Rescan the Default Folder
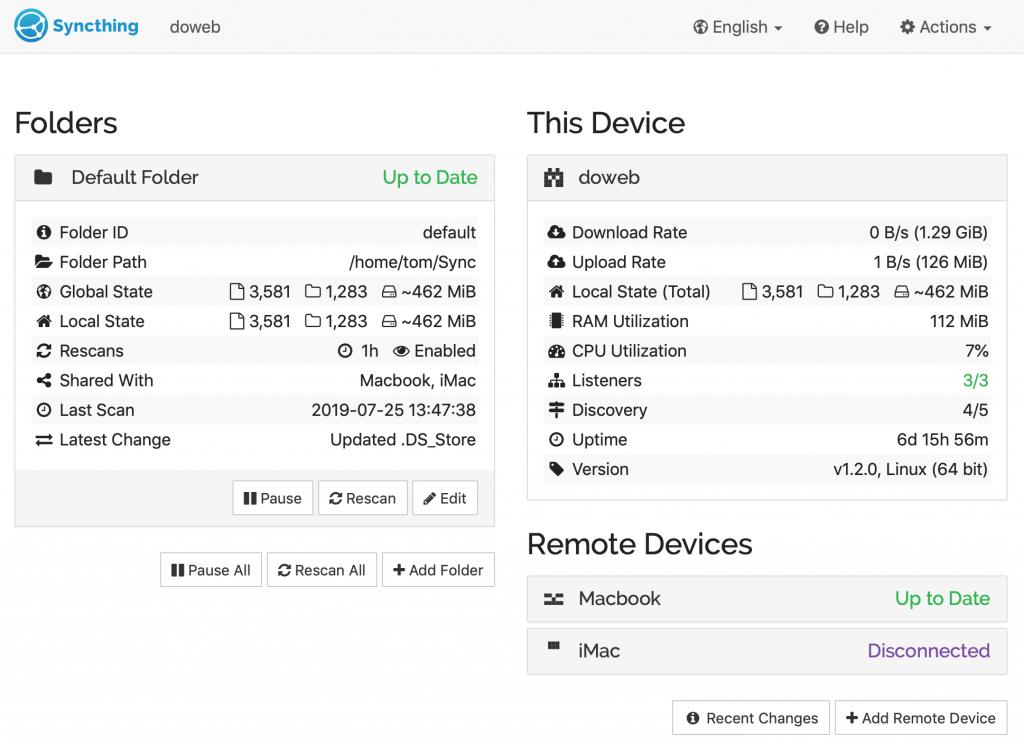Viewport: 1024px width, 744px height. pos(362,498)
